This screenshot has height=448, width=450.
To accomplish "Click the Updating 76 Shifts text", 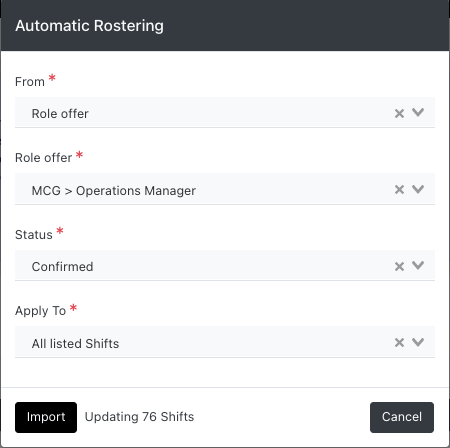I will point(139,417).
